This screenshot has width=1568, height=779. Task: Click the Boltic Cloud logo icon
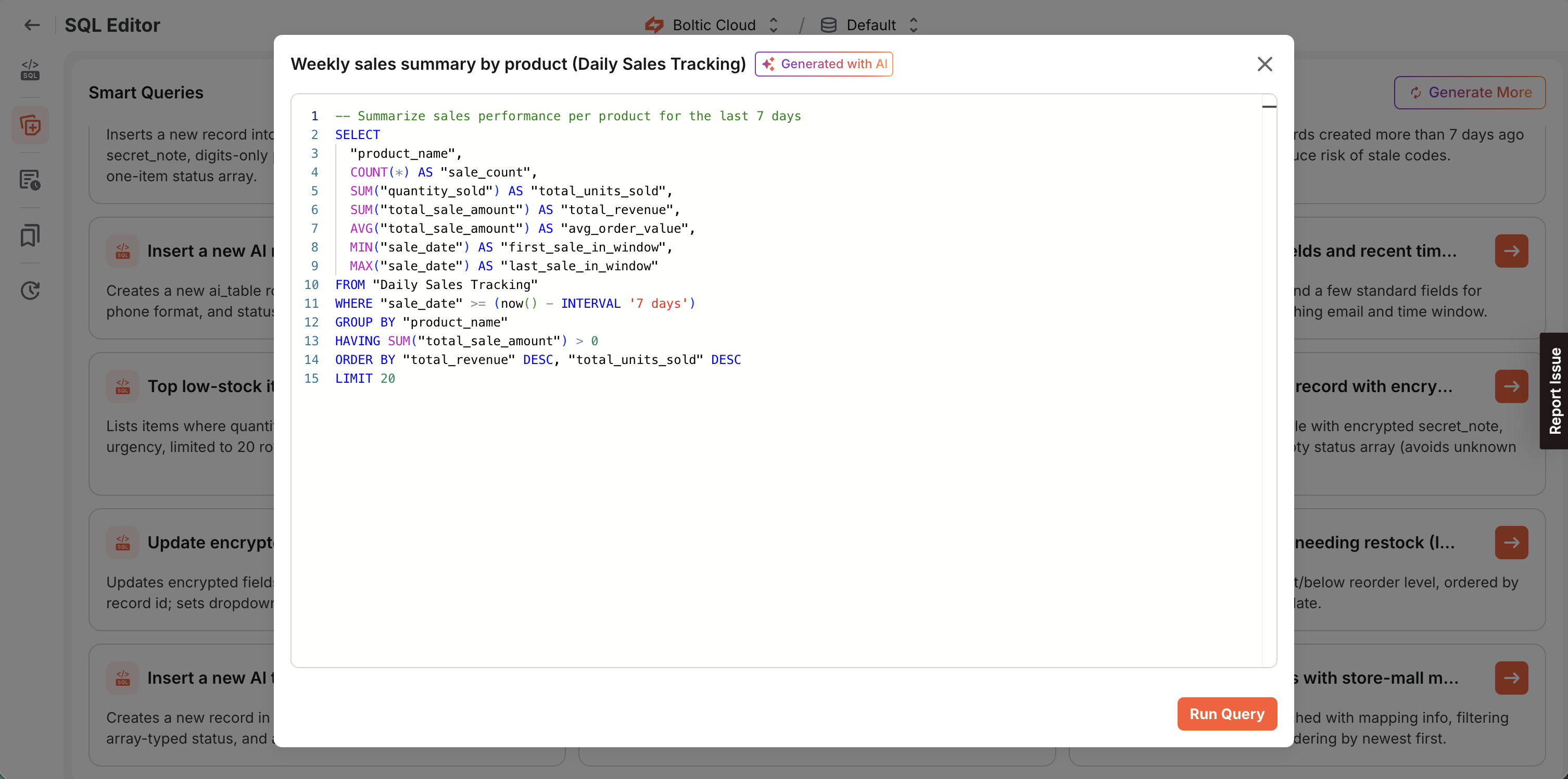[654, 24]
